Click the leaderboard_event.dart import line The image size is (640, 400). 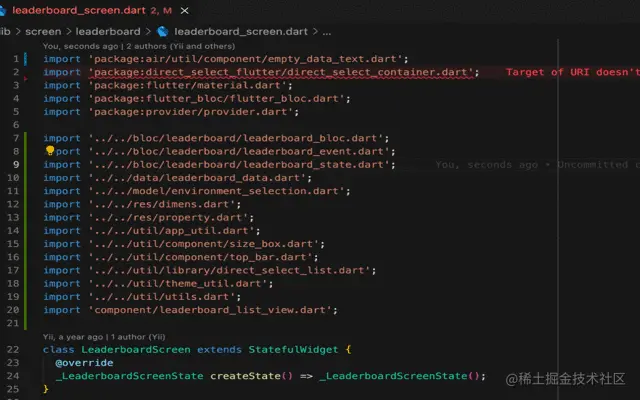tap(219, 151)
